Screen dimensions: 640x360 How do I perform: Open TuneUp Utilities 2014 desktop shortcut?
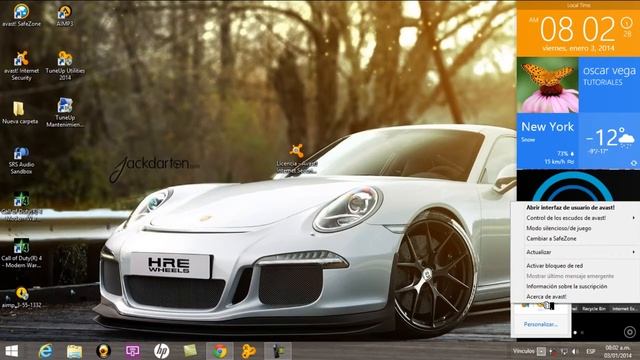(x=65, y=65)
